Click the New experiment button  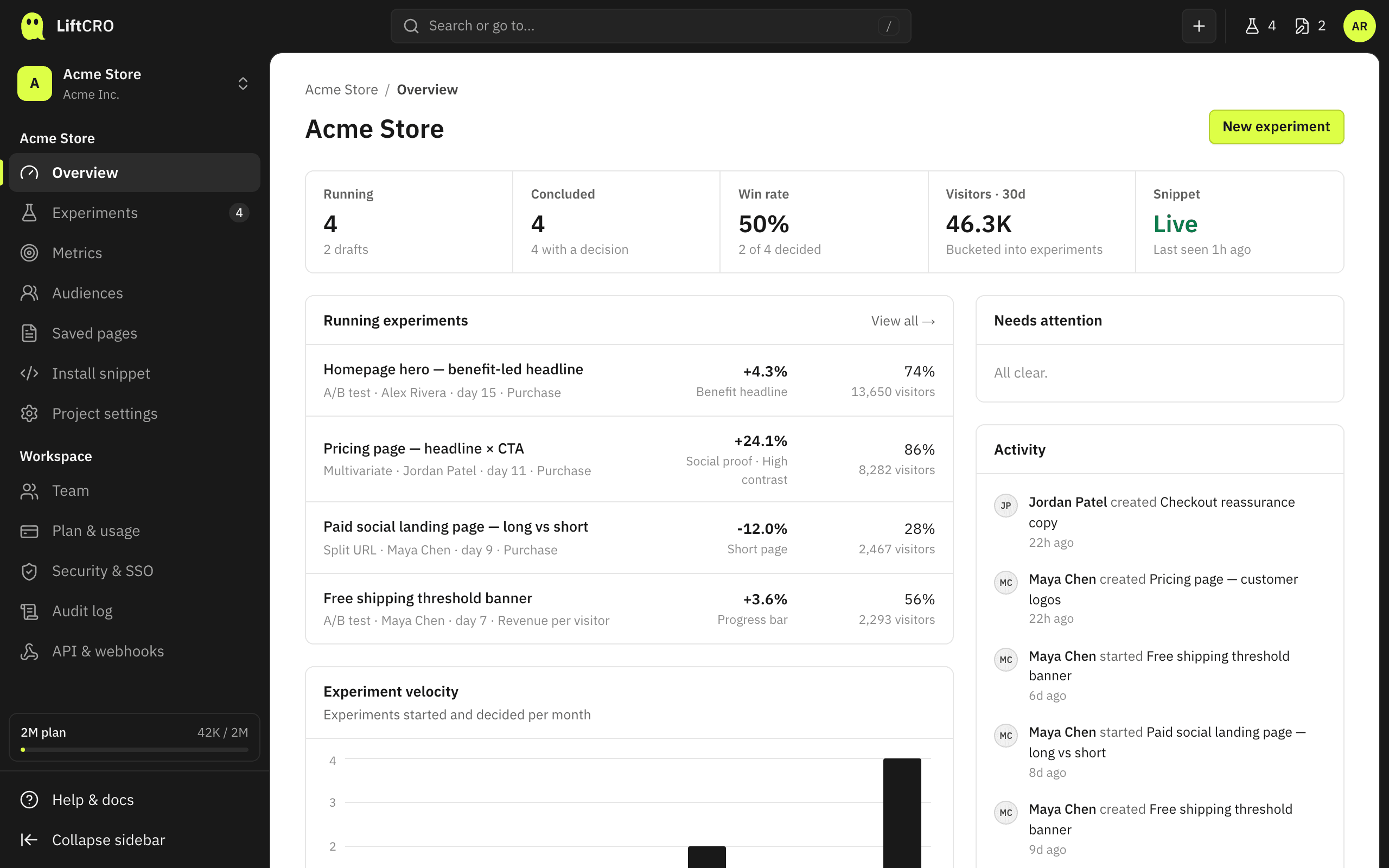tap(1276, 127)
